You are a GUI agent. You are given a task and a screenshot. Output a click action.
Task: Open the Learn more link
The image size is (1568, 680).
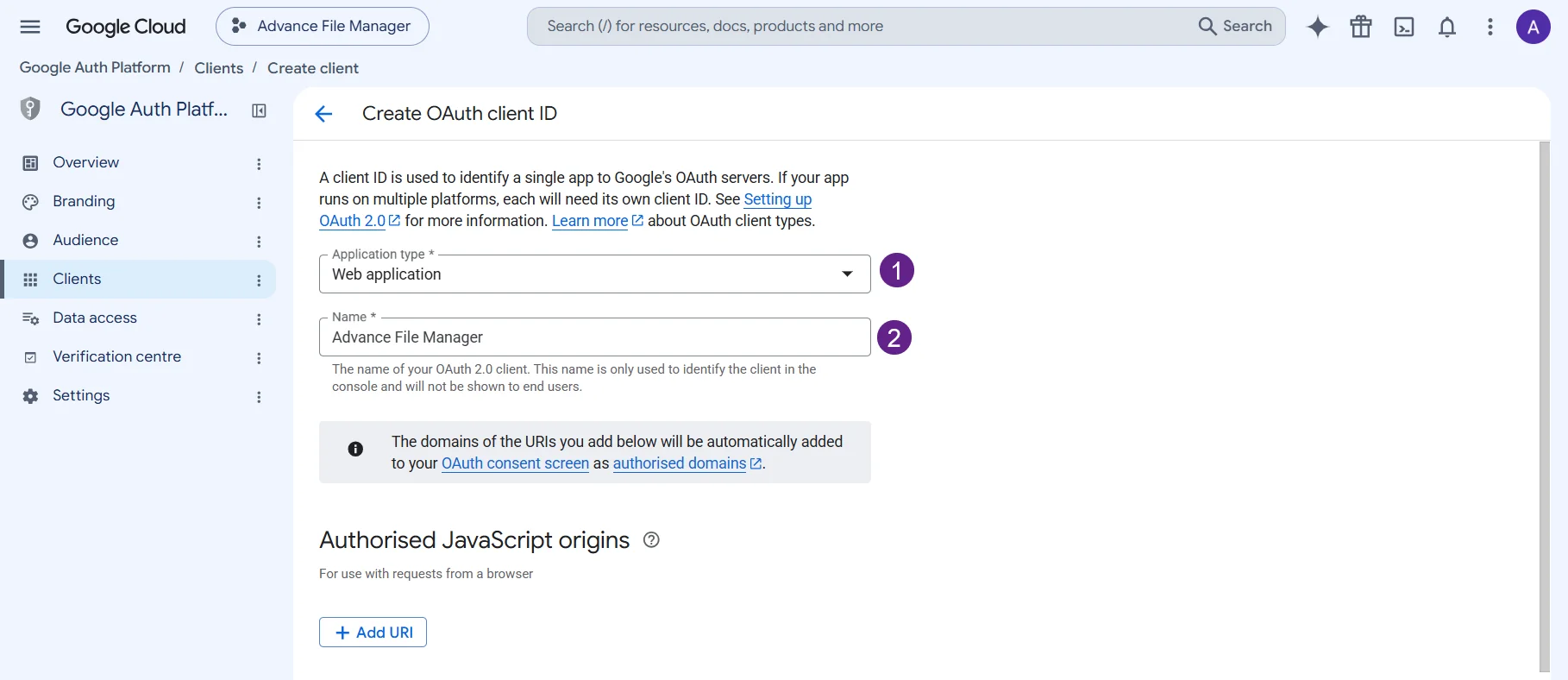[x=597, y=221]
